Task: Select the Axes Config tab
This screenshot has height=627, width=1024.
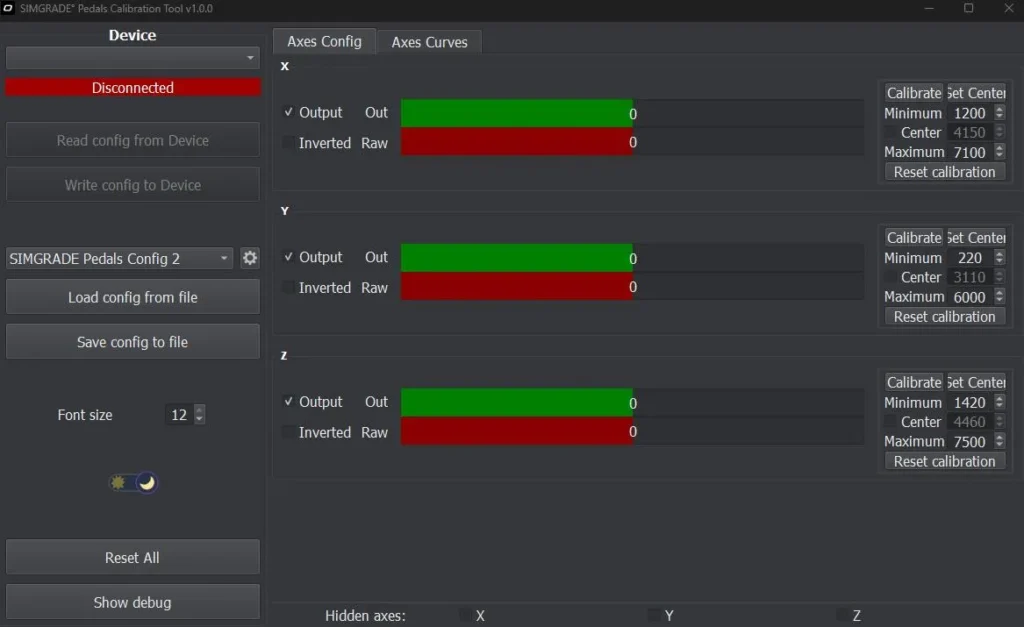Action: (x=324, y=41)
